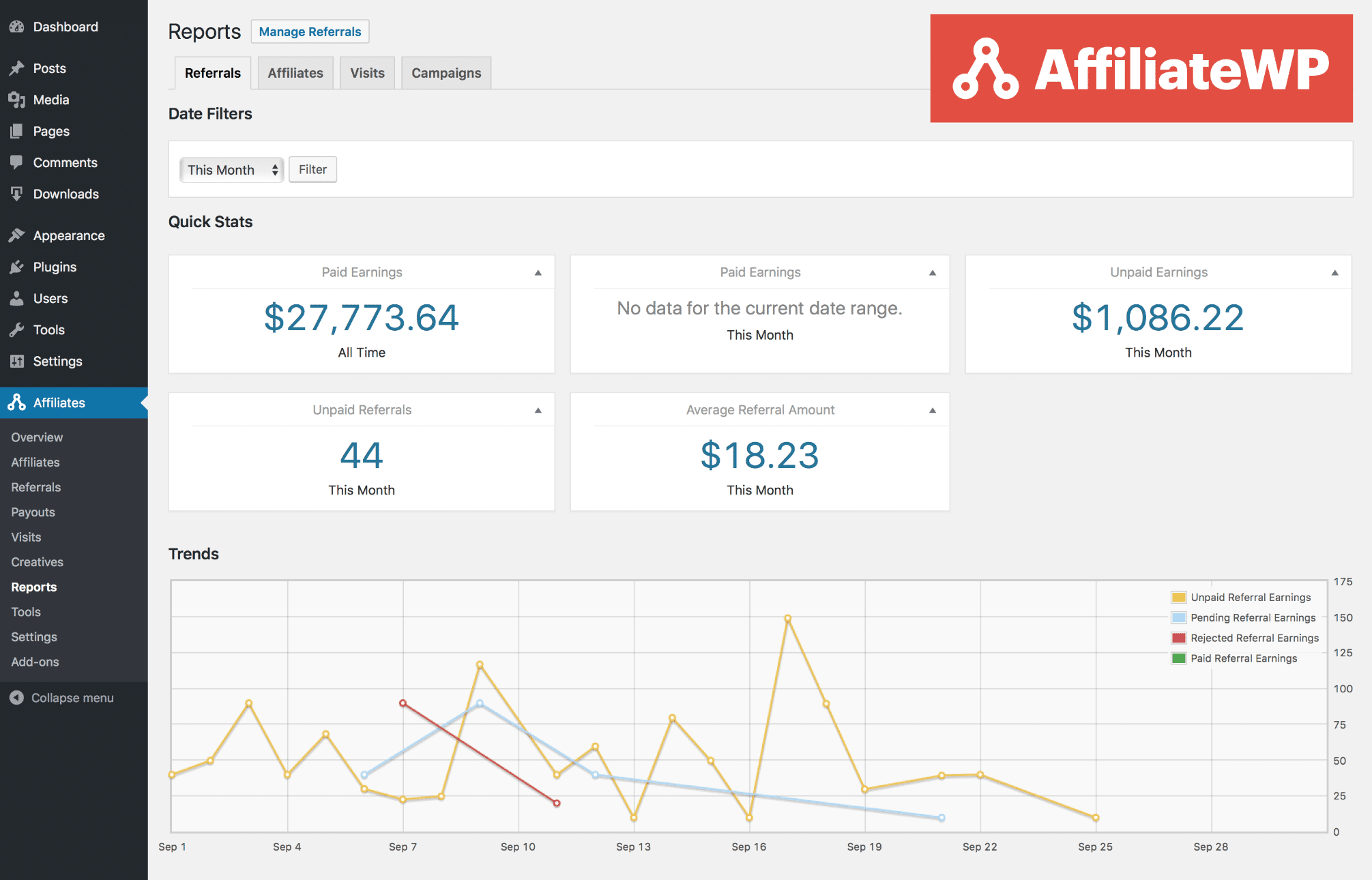Toggle Paid Referral Earnings green legend swatch
This screenshot has width=1372, height=880.
point(1178,658)
